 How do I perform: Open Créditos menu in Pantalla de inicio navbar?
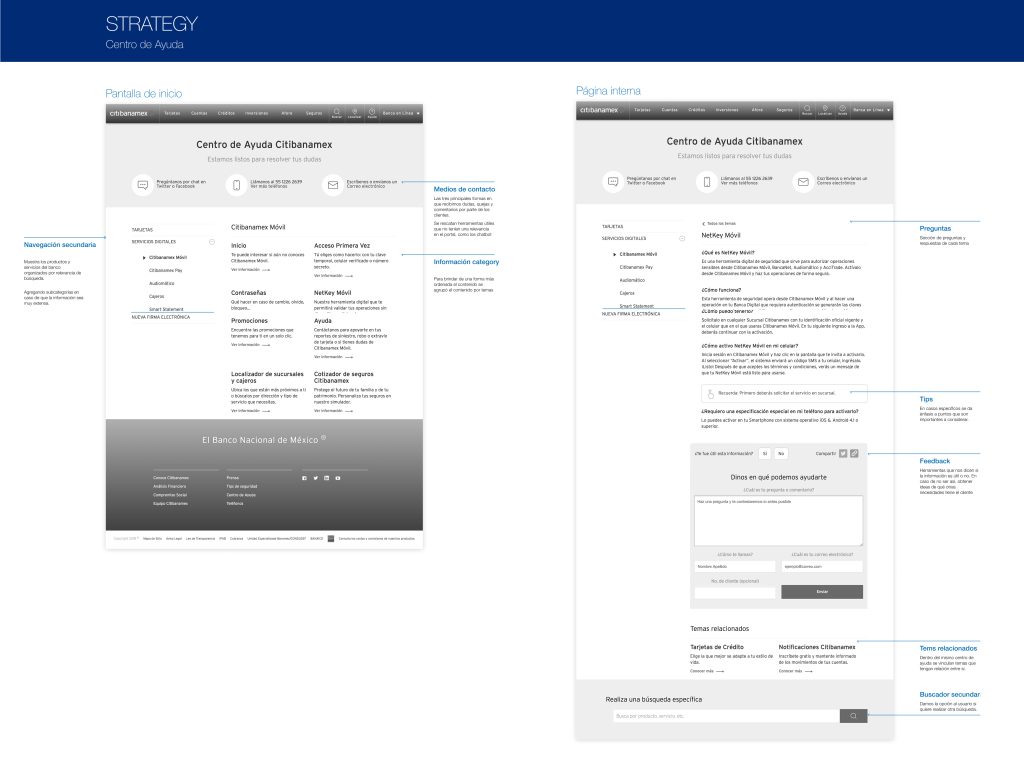tap(226, 113)
